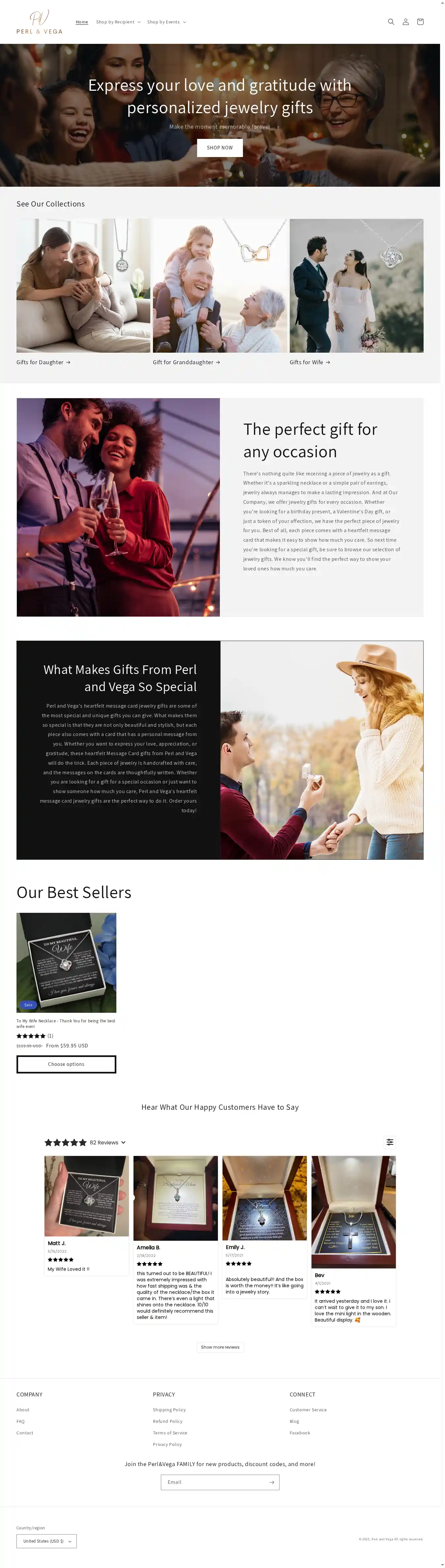Click the five-star rating above 82 Reviews
Viewport: 445px width, 1568px height.
[x=66, y=1142]
